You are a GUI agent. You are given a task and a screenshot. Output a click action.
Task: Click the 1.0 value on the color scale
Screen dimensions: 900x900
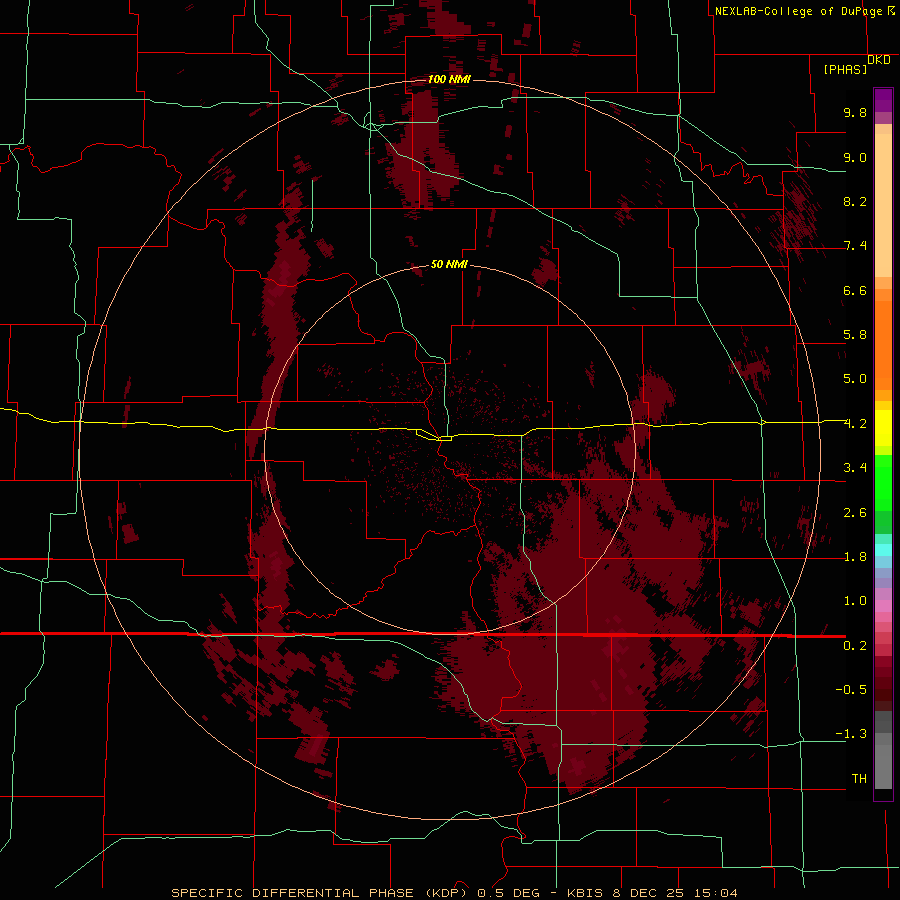pyautogui.click(x=855, y=601)
